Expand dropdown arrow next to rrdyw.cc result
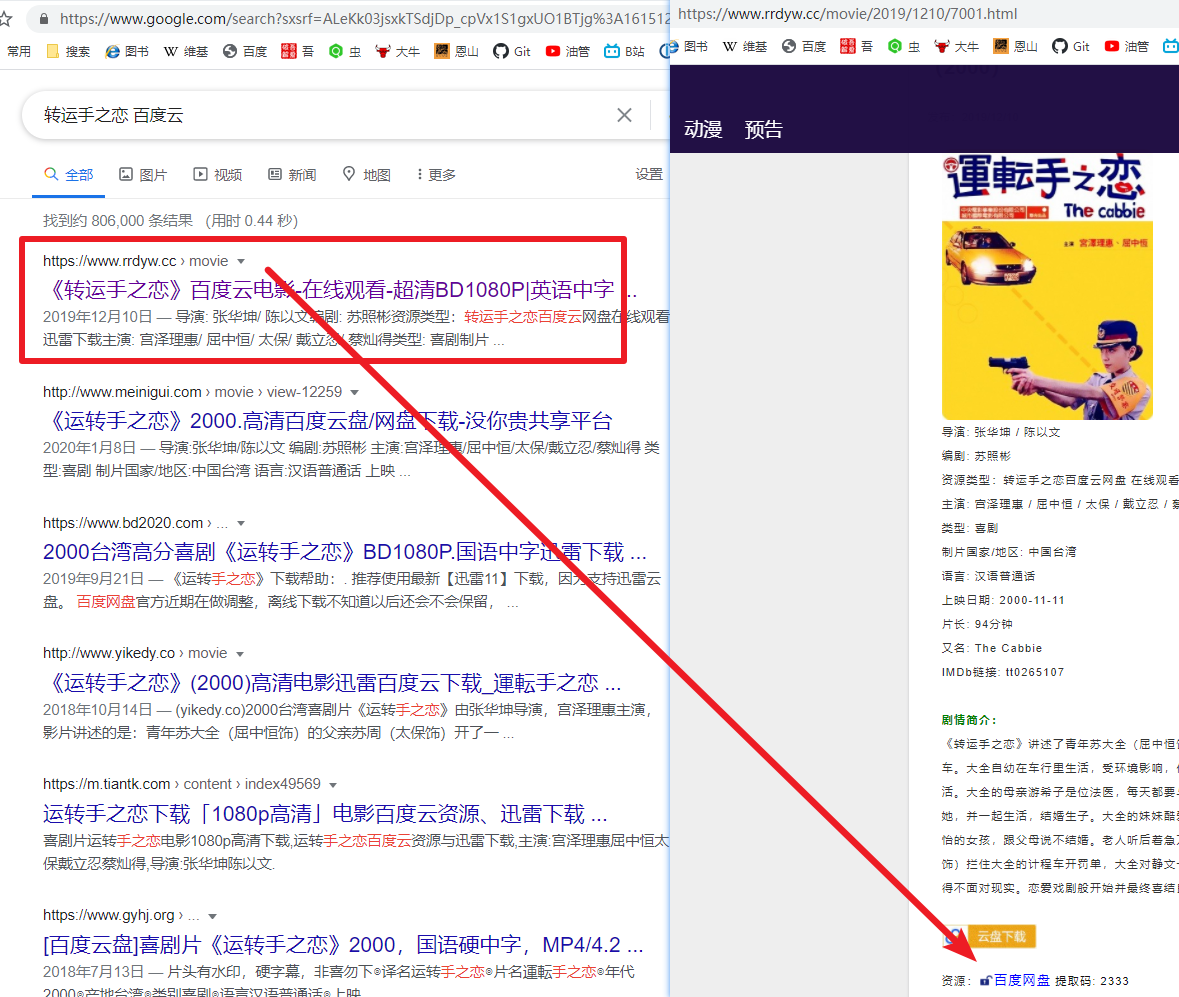Screen dimensions: 1179x997 [241, 262]
